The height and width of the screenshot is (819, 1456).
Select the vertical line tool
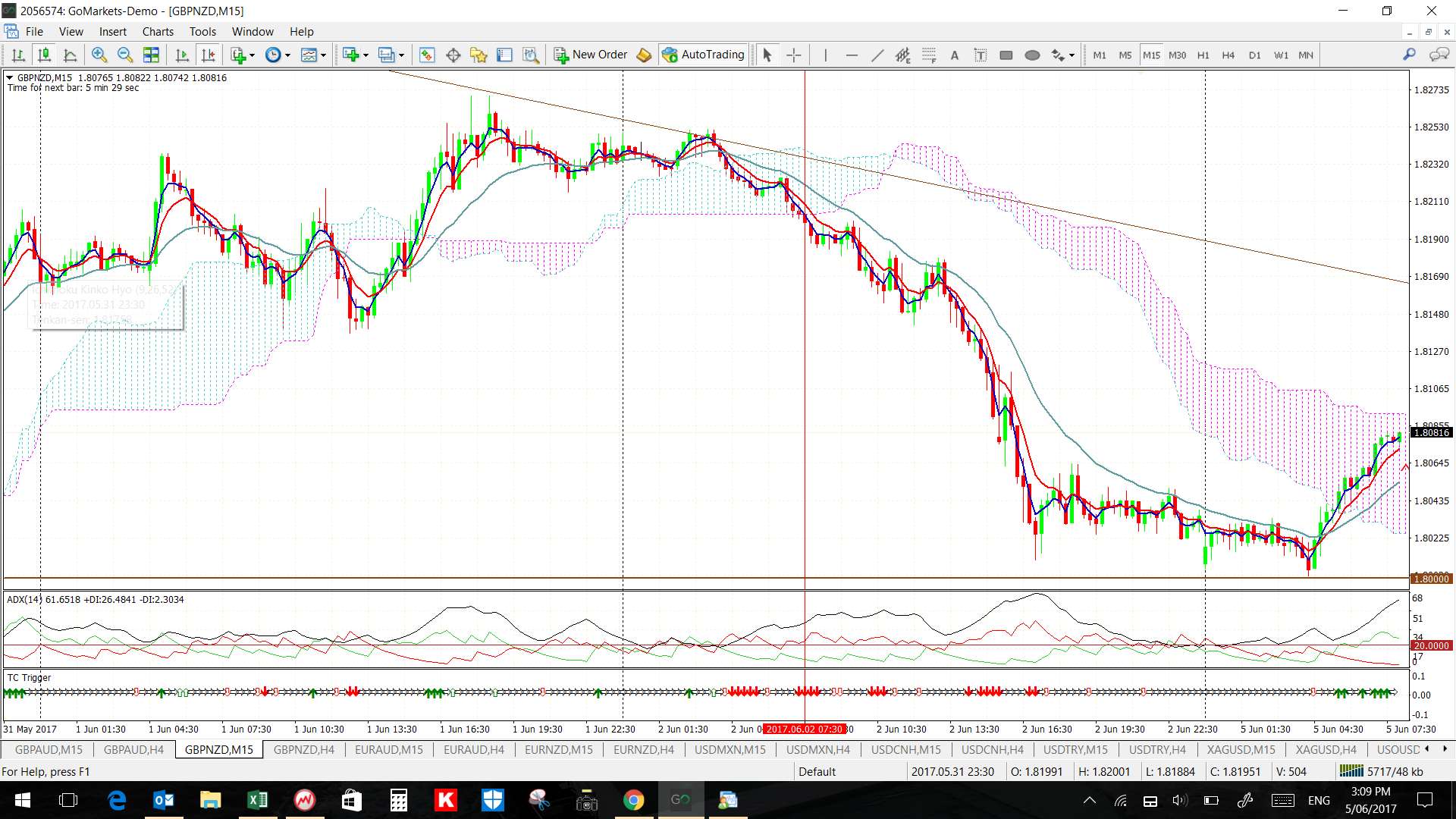tap(825, 55)
